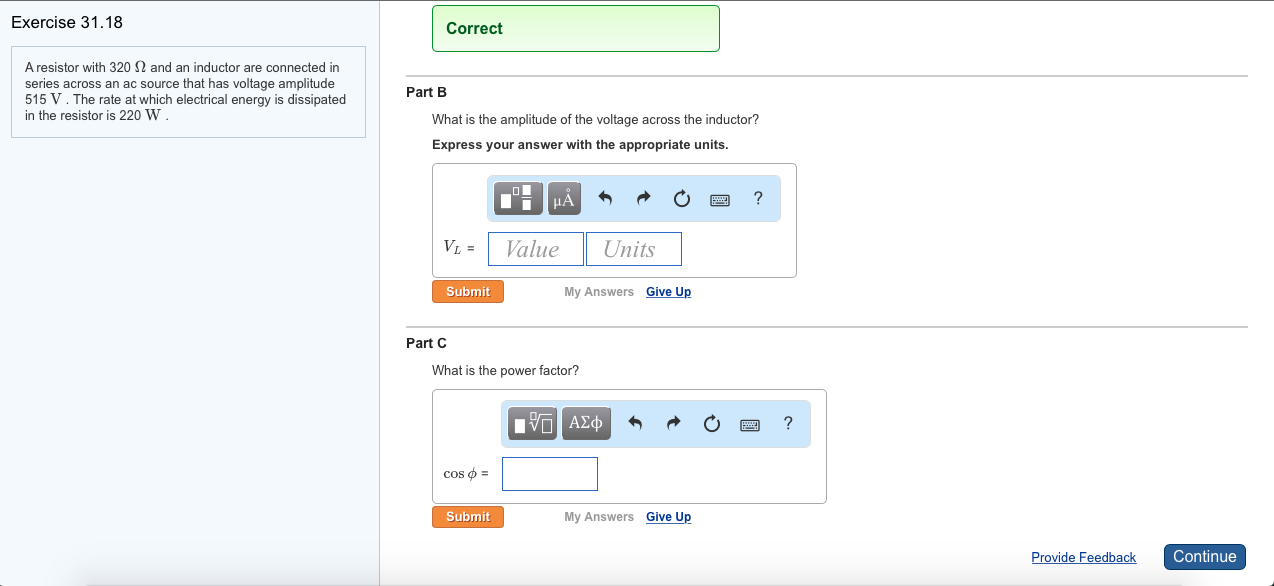Focus the cos φ answer box

coord(550,474)
